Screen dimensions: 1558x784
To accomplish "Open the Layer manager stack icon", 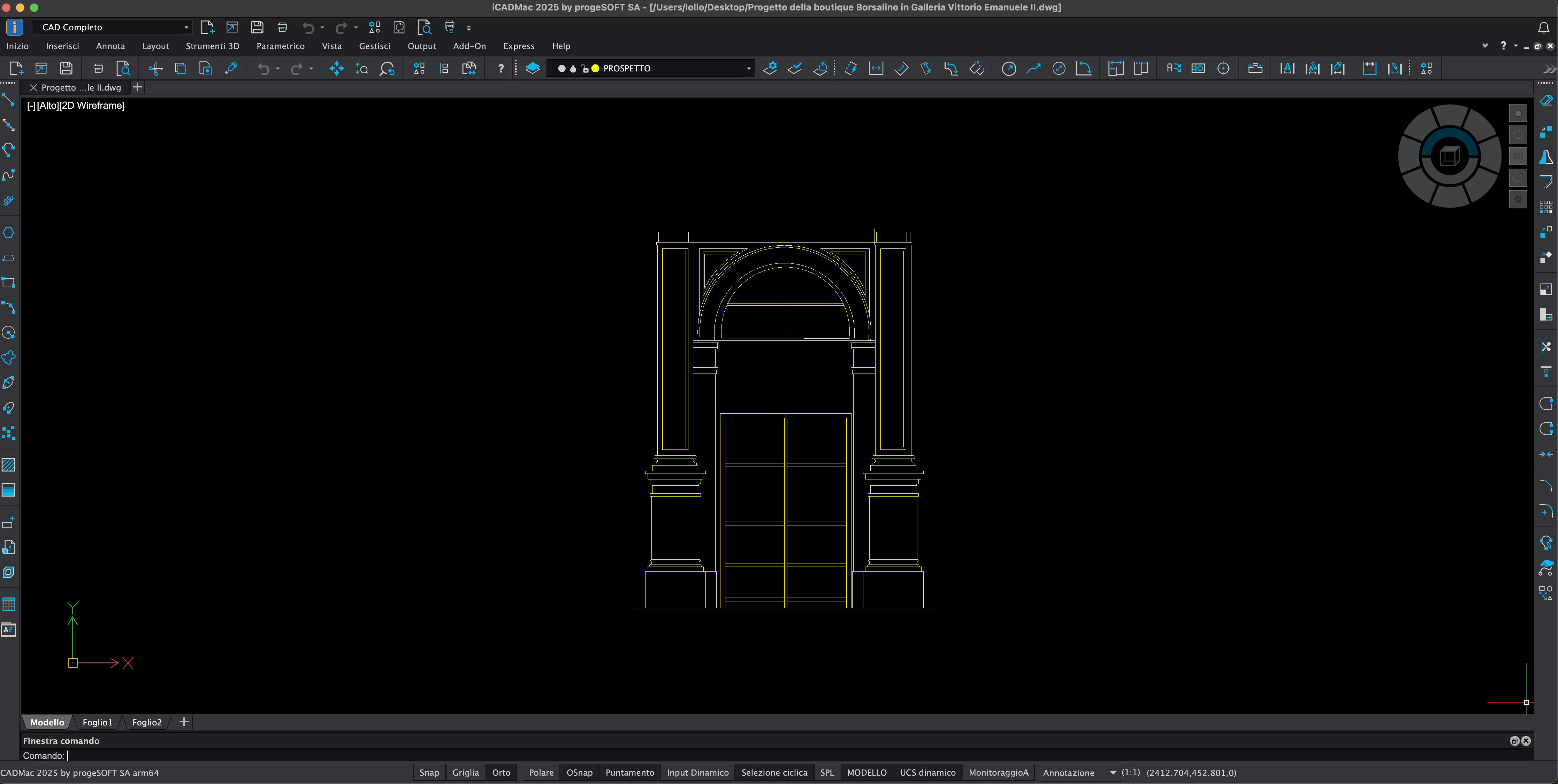I will pos(532,68).
